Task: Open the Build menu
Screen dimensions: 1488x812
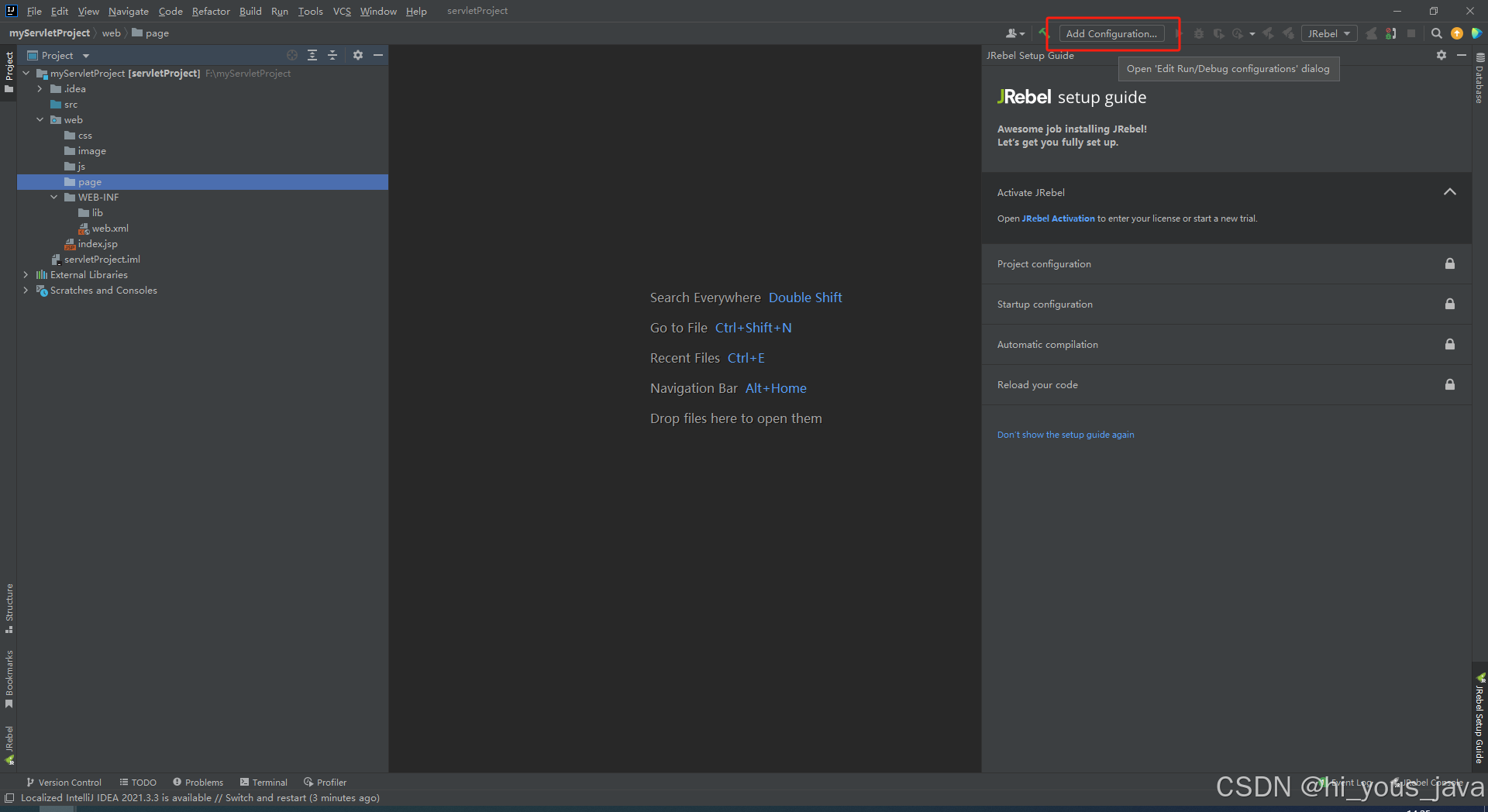Action: click(x=250, y=11)
